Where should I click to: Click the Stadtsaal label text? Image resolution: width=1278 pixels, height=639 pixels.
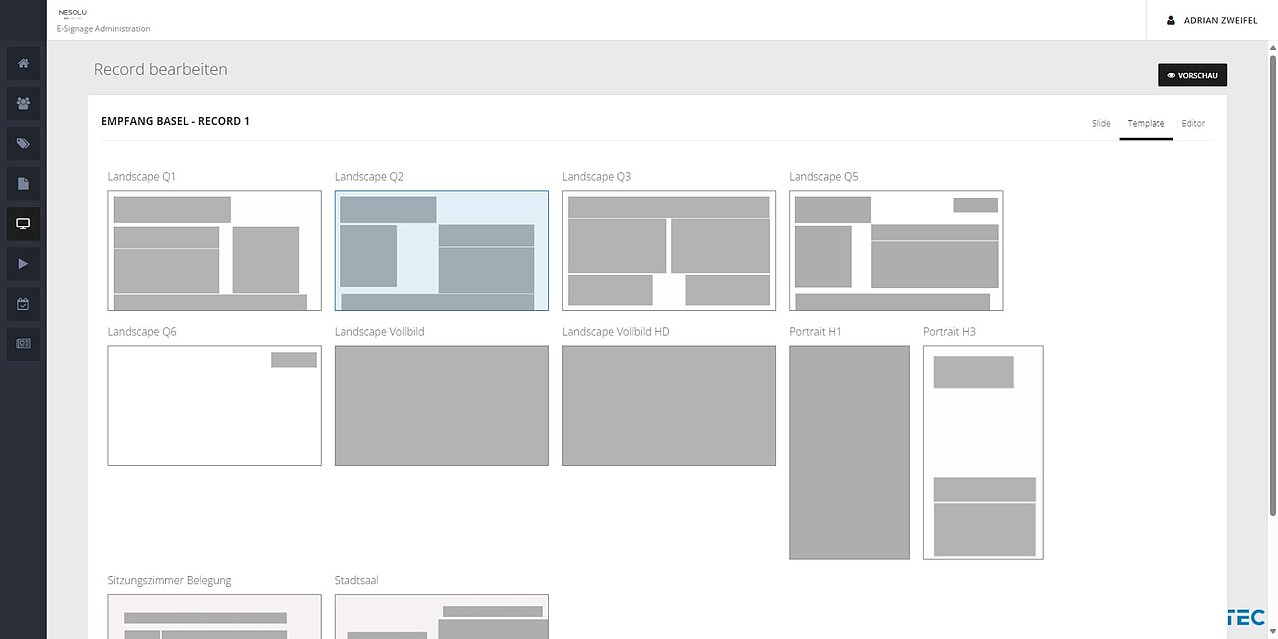click(x=357, y=581)
